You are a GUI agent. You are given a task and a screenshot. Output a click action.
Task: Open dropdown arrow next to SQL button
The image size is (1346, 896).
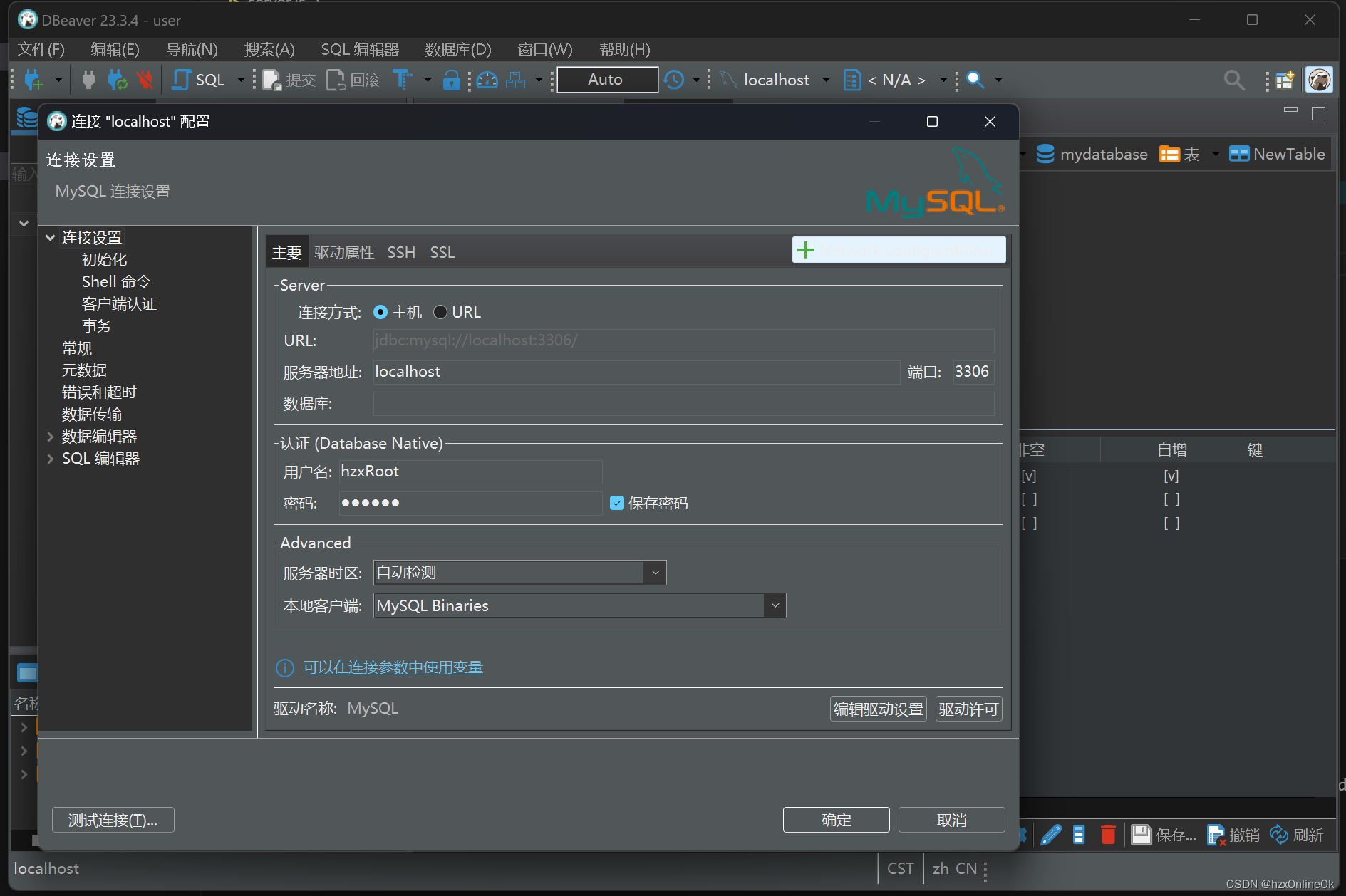pyautogui.click(x=241, y=80)
